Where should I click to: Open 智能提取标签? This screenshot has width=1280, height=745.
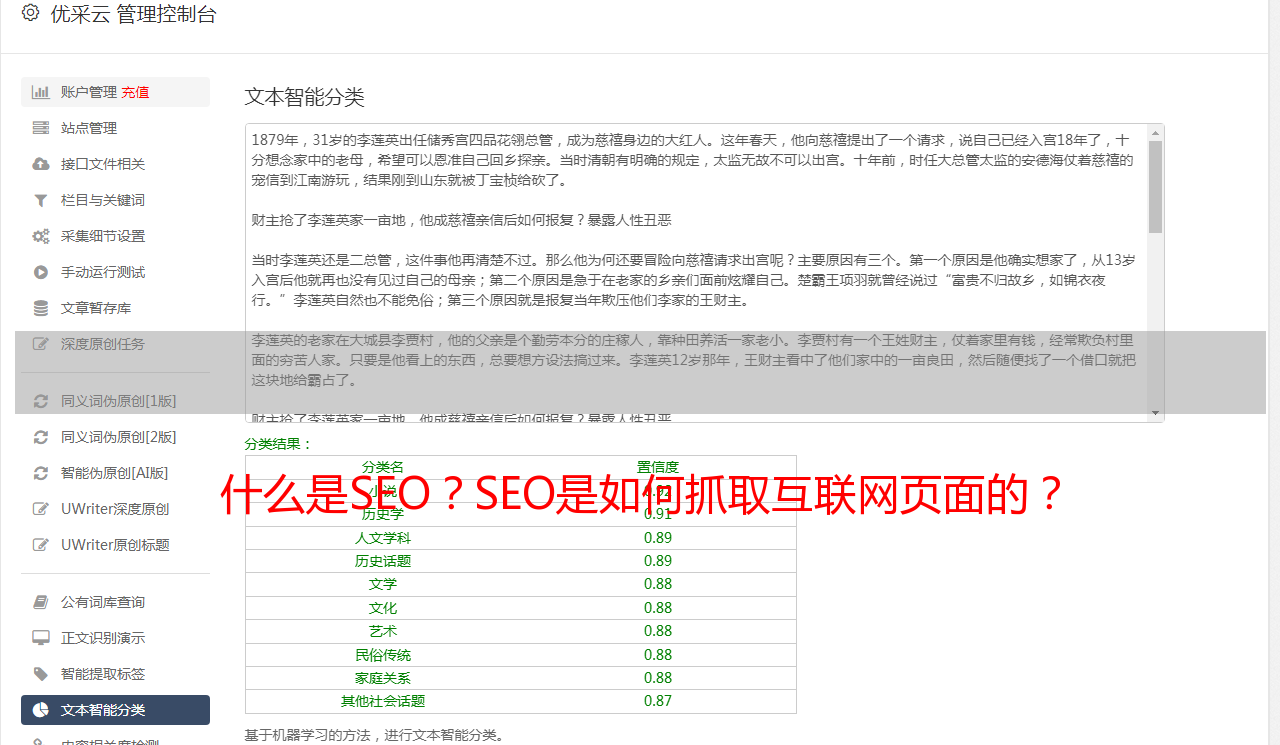coord(115,674)
